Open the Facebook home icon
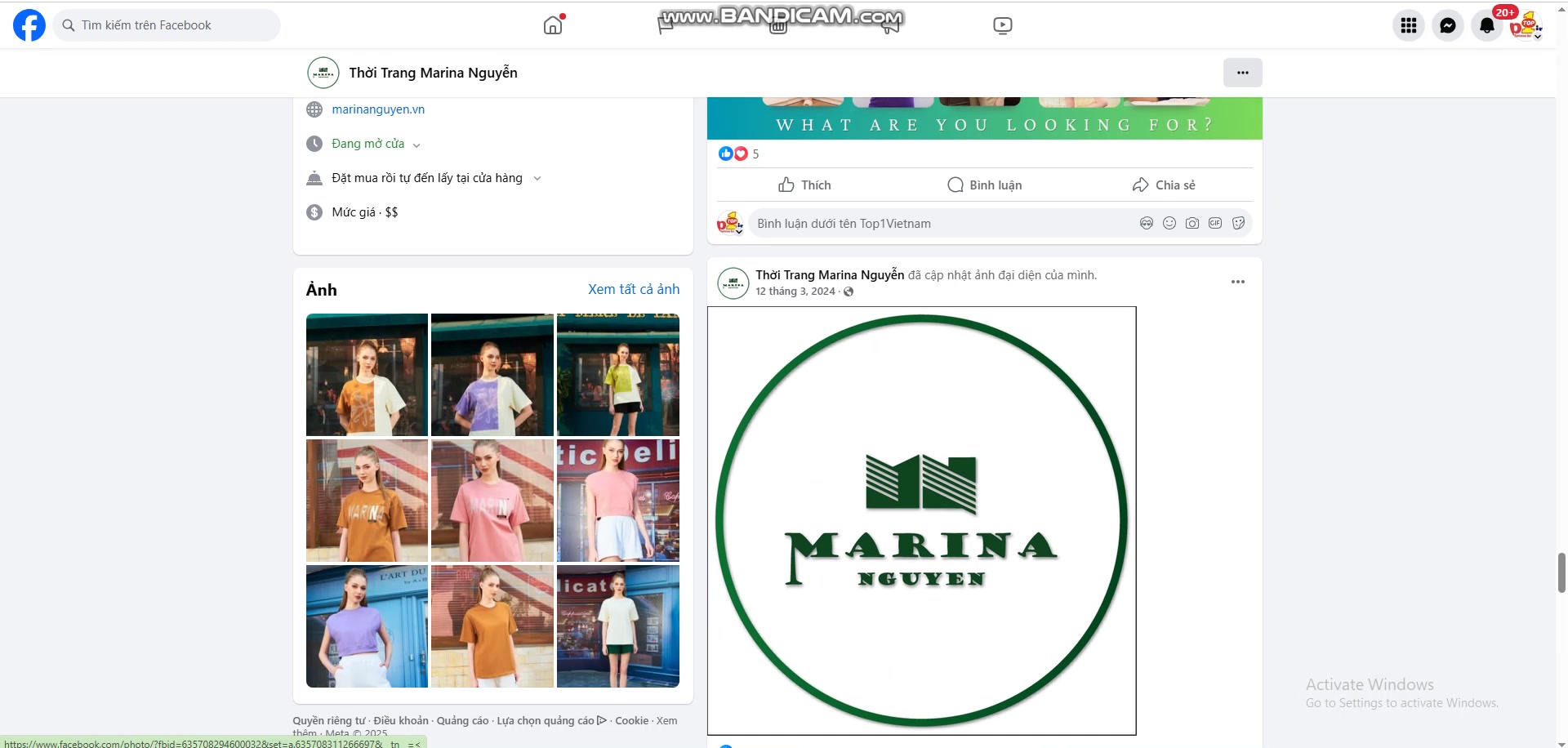Screen dimensions: 1568x748 point(553,25)
